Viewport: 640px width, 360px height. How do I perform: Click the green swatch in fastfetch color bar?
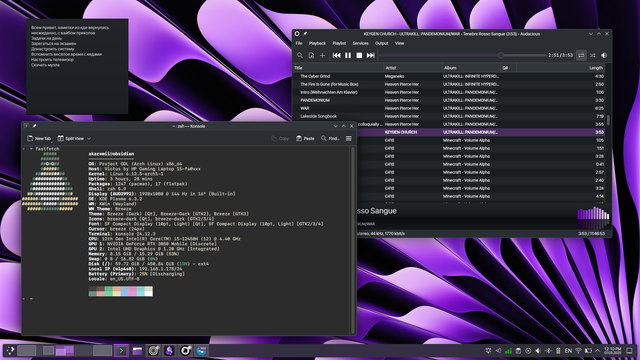pos(108,291)
